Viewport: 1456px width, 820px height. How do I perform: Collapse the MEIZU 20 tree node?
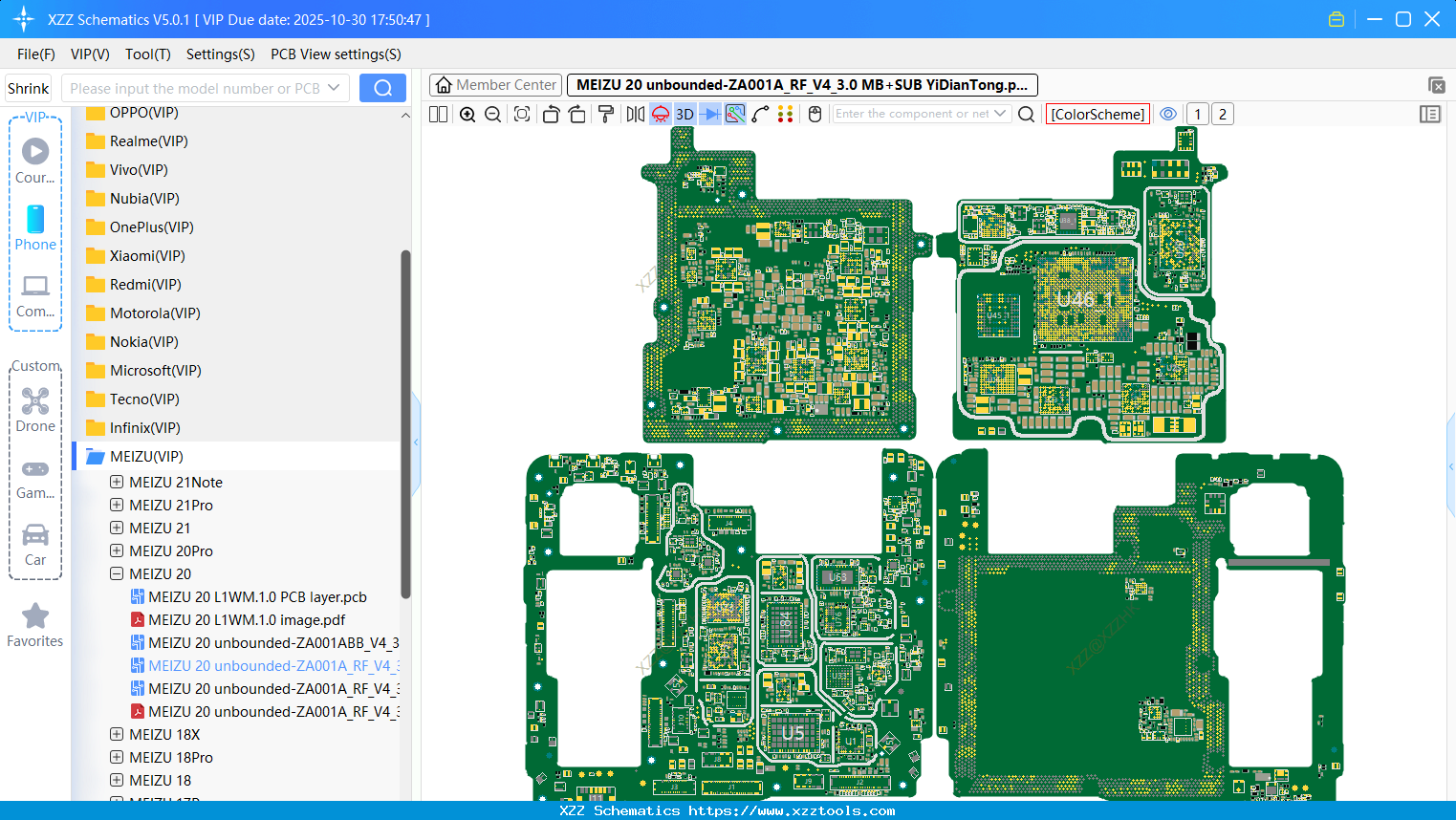click(117, 573)
